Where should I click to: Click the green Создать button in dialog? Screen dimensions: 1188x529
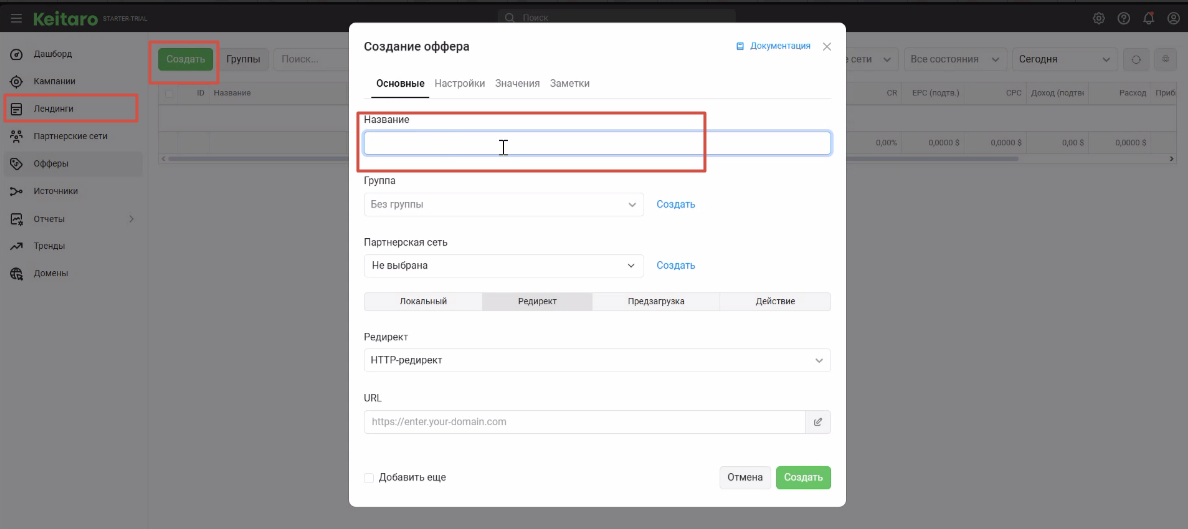pos(803,478)
